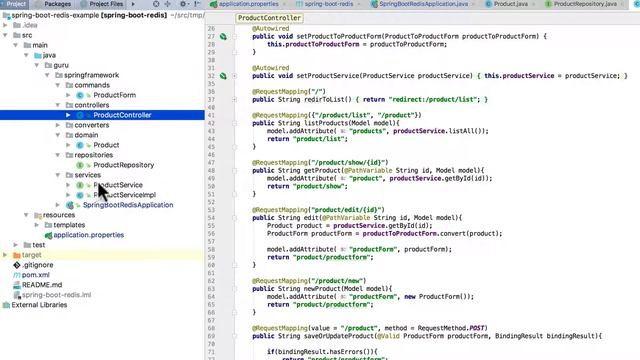Open the SpringBootRedisApplication.java editor tab
The height and width of the screenshot is (360, 640).
point(423,4)
